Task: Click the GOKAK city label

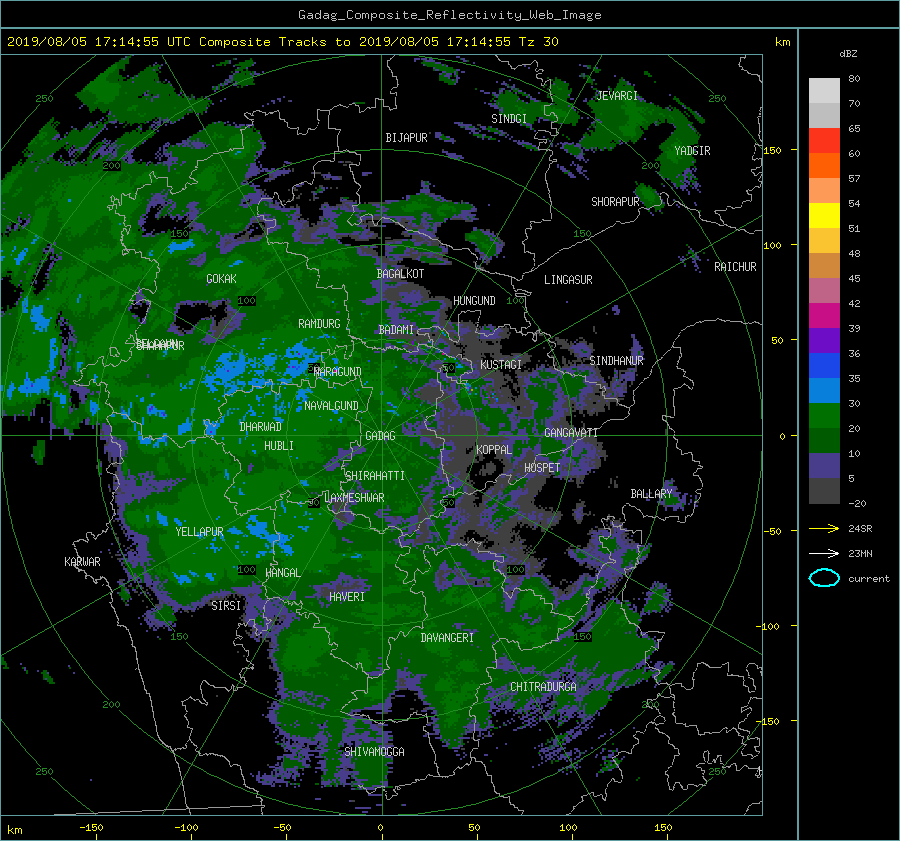Action: tap(221, 278)
